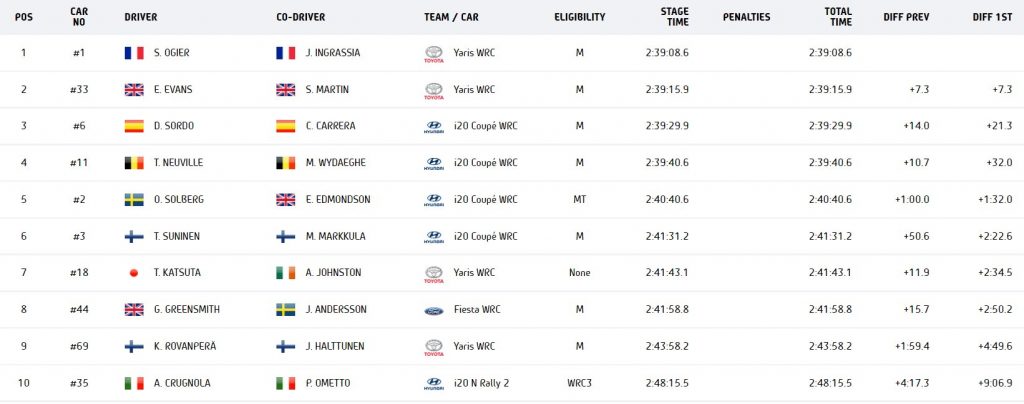The height and width of the screenshot is (404, 1024).
Task: Click the DIFF 1ST column header
Action: [993, 18]
